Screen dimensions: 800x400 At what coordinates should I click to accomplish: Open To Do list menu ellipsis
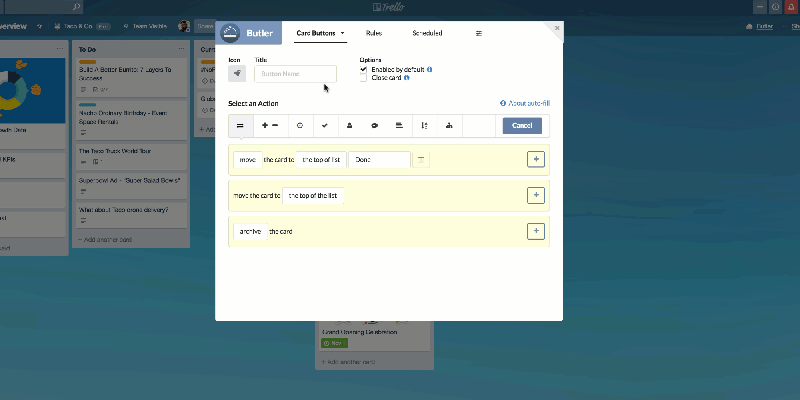click(182, 49)
